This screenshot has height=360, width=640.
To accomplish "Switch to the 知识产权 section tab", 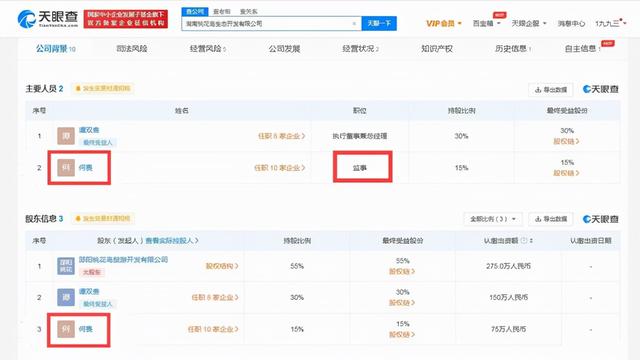I will point(437,49).
